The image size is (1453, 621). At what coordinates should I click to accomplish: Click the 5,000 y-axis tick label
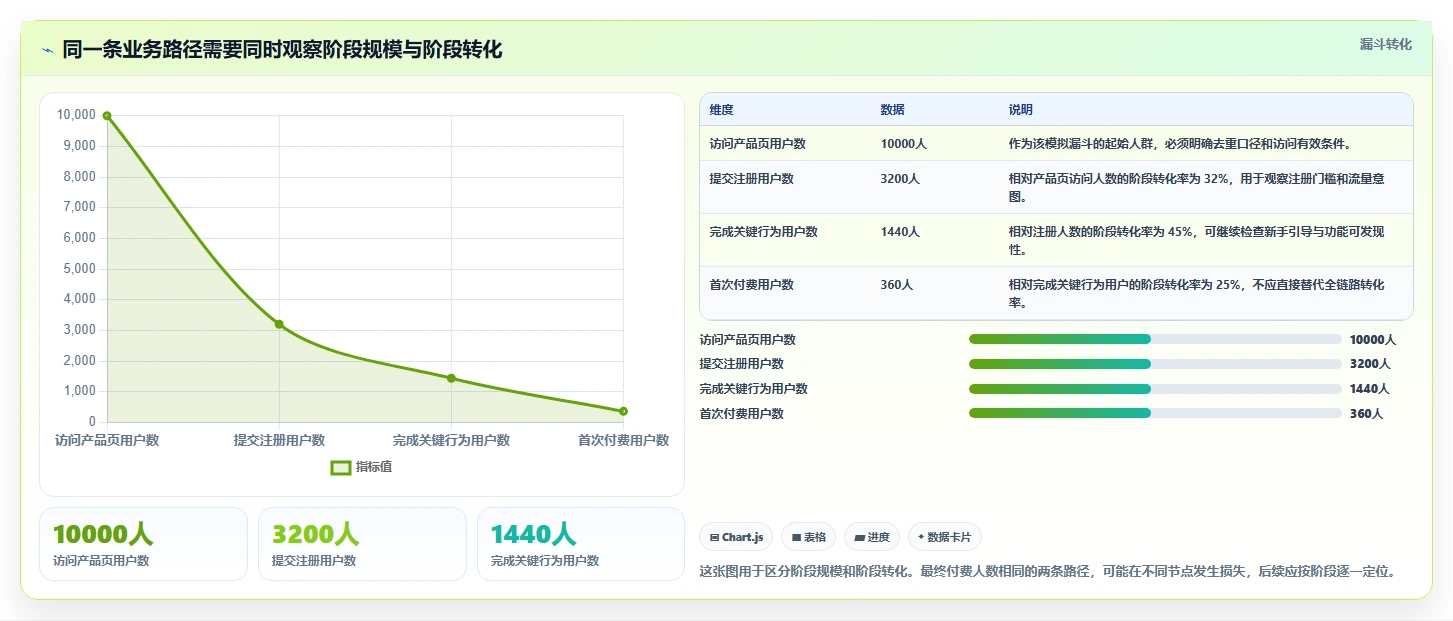tap(79, 269)
